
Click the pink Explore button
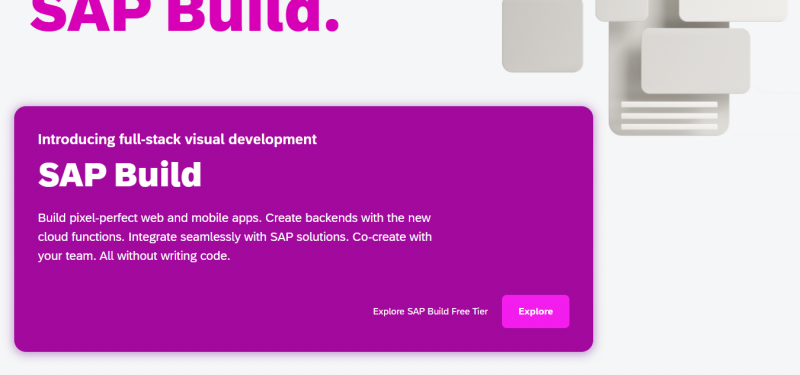(x=535, y=311)
